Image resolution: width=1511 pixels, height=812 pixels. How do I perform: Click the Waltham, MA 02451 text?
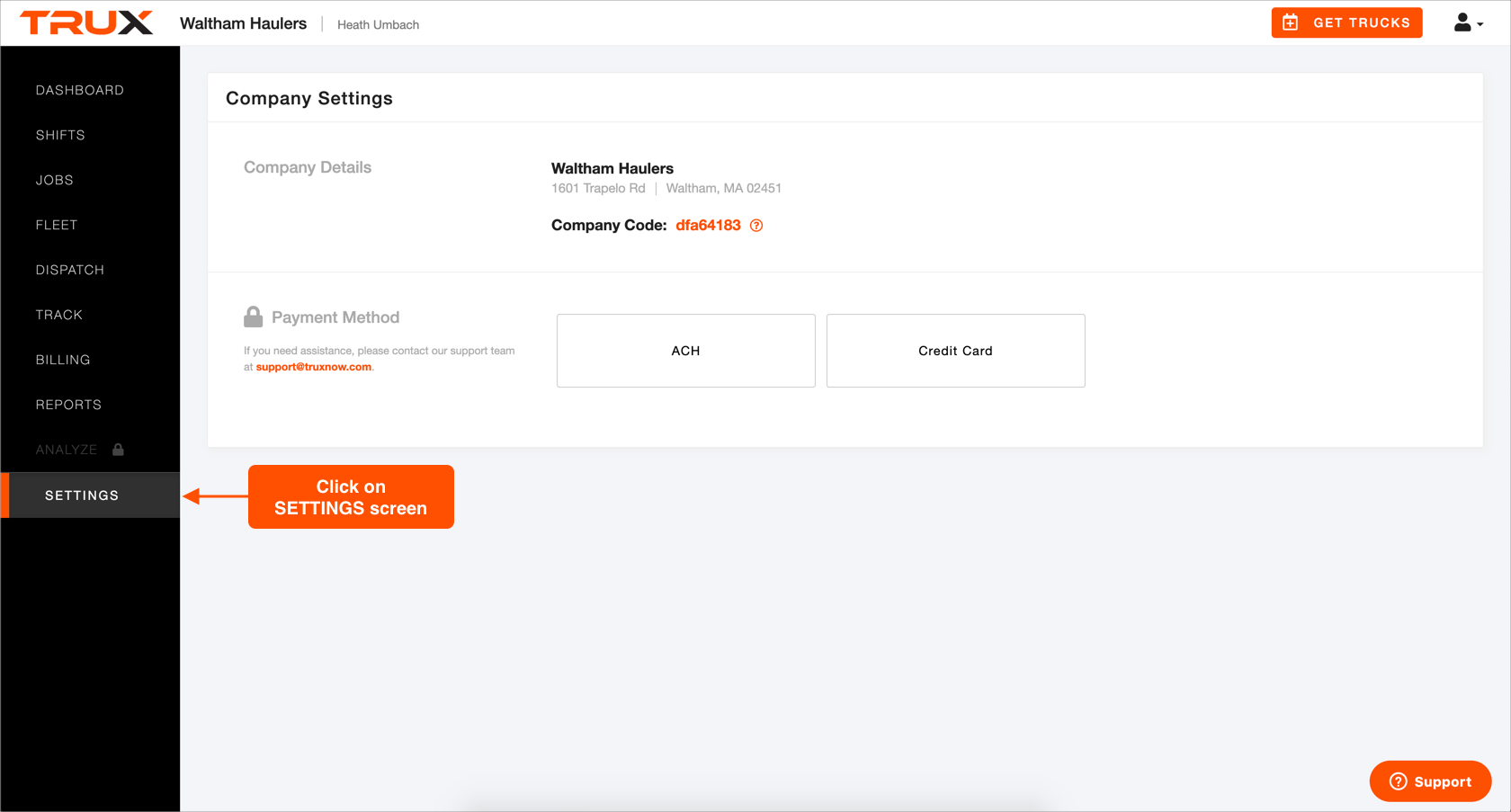[x=724, y=188]
